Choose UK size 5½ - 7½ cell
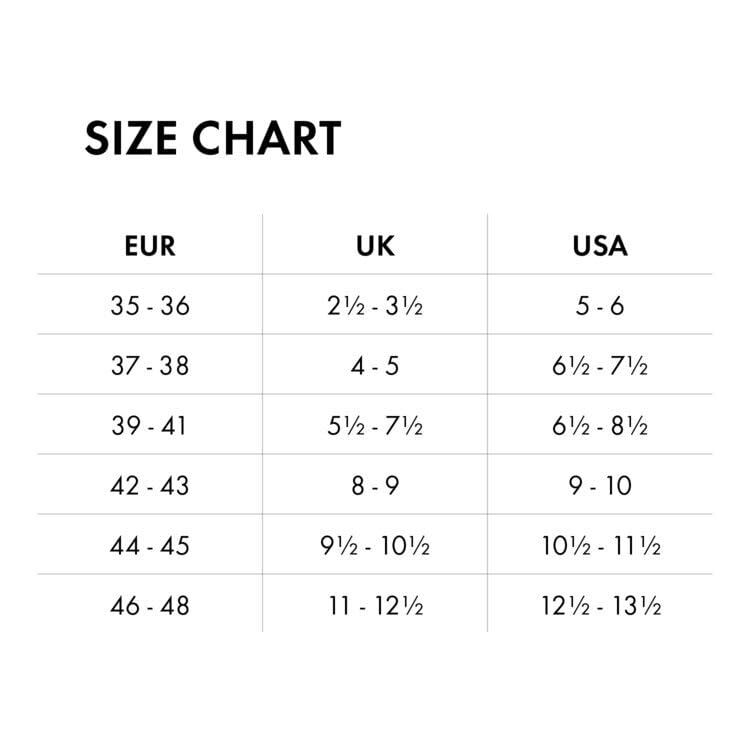This screenshot has height=750, width=750. pyautogui.click(x=375, y=426)
